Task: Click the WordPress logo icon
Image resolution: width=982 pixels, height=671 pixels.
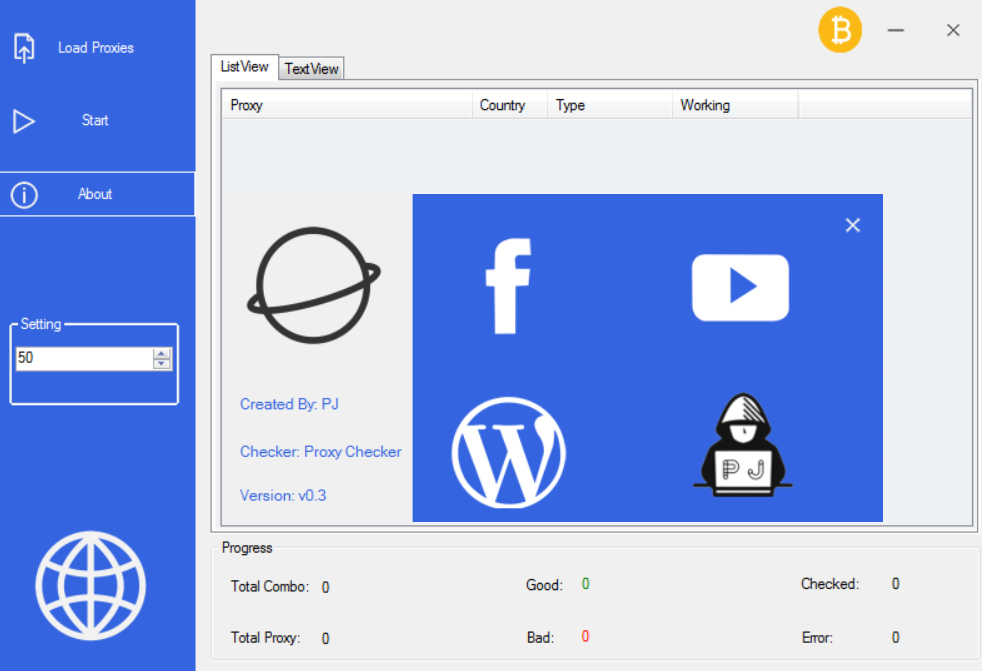Action: [x=508, y=453]
